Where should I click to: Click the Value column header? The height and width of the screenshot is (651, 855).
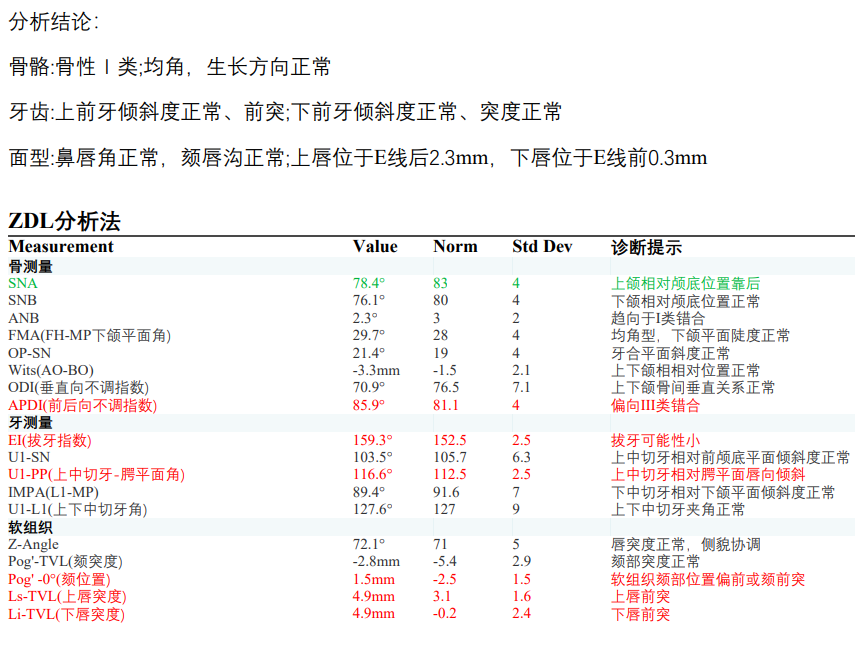click(375, 247)
